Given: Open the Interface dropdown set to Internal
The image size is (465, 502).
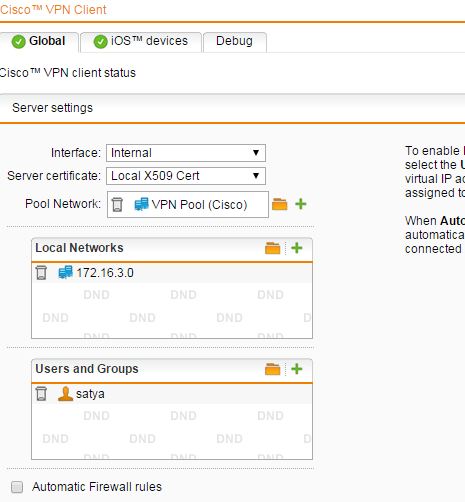Looking at the screenshot, I should 186,153.
